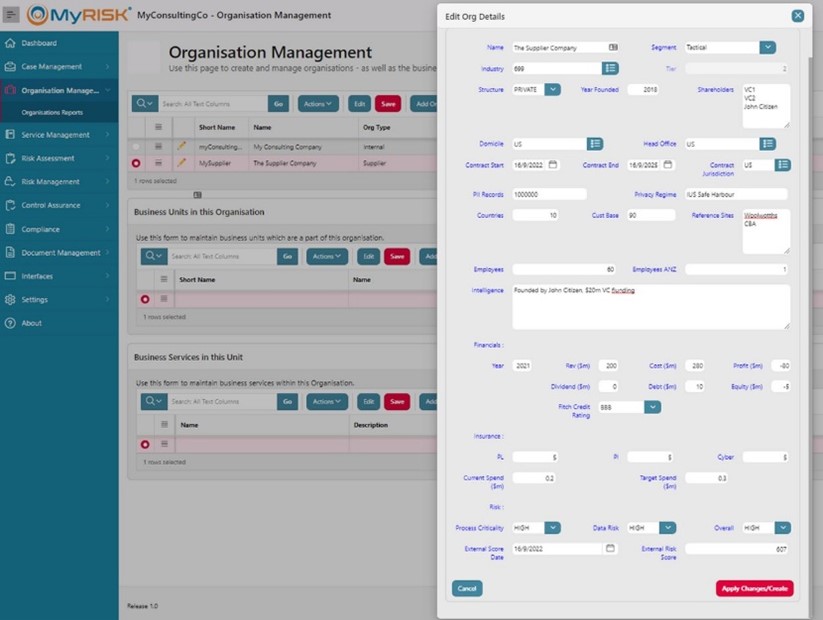
Task: Open the Fitch Credit Rating dropdown
Action: 653,407
